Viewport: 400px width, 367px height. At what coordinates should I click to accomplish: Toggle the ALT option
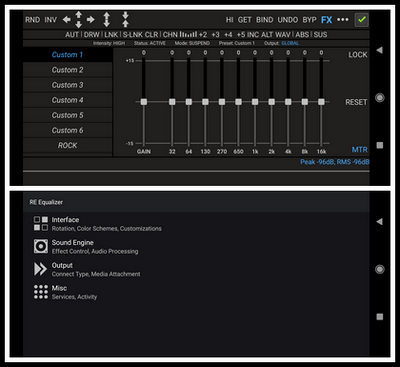click(267, 35)
